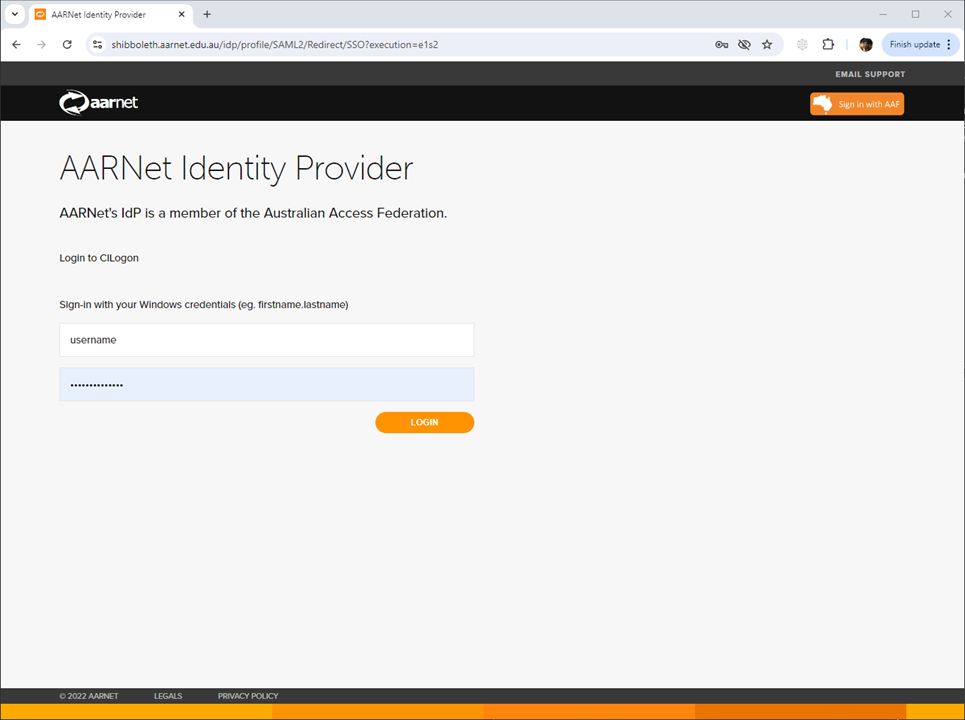The width and height of the screenshot is (965, 720).
Task: Click the AARNet Identity Provider heading
Action: coord(236,169)
